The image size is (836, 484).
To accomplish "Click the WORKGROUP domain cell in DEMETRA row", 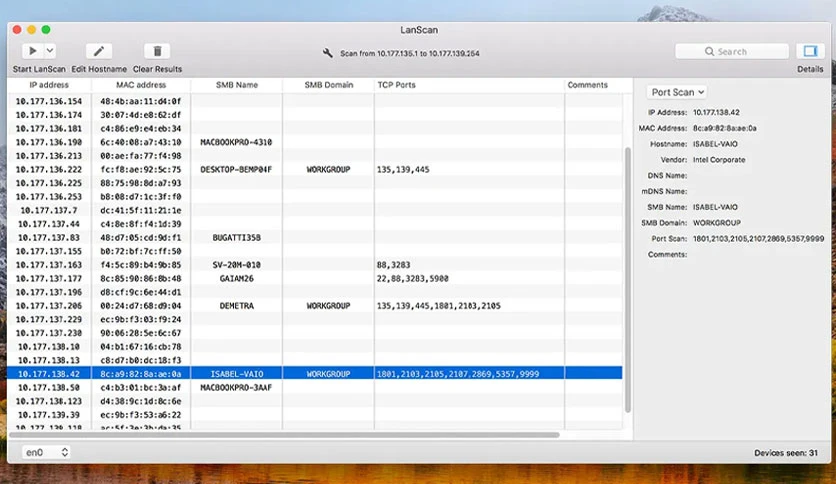I will pyautogui.click(x=328, y=306).
